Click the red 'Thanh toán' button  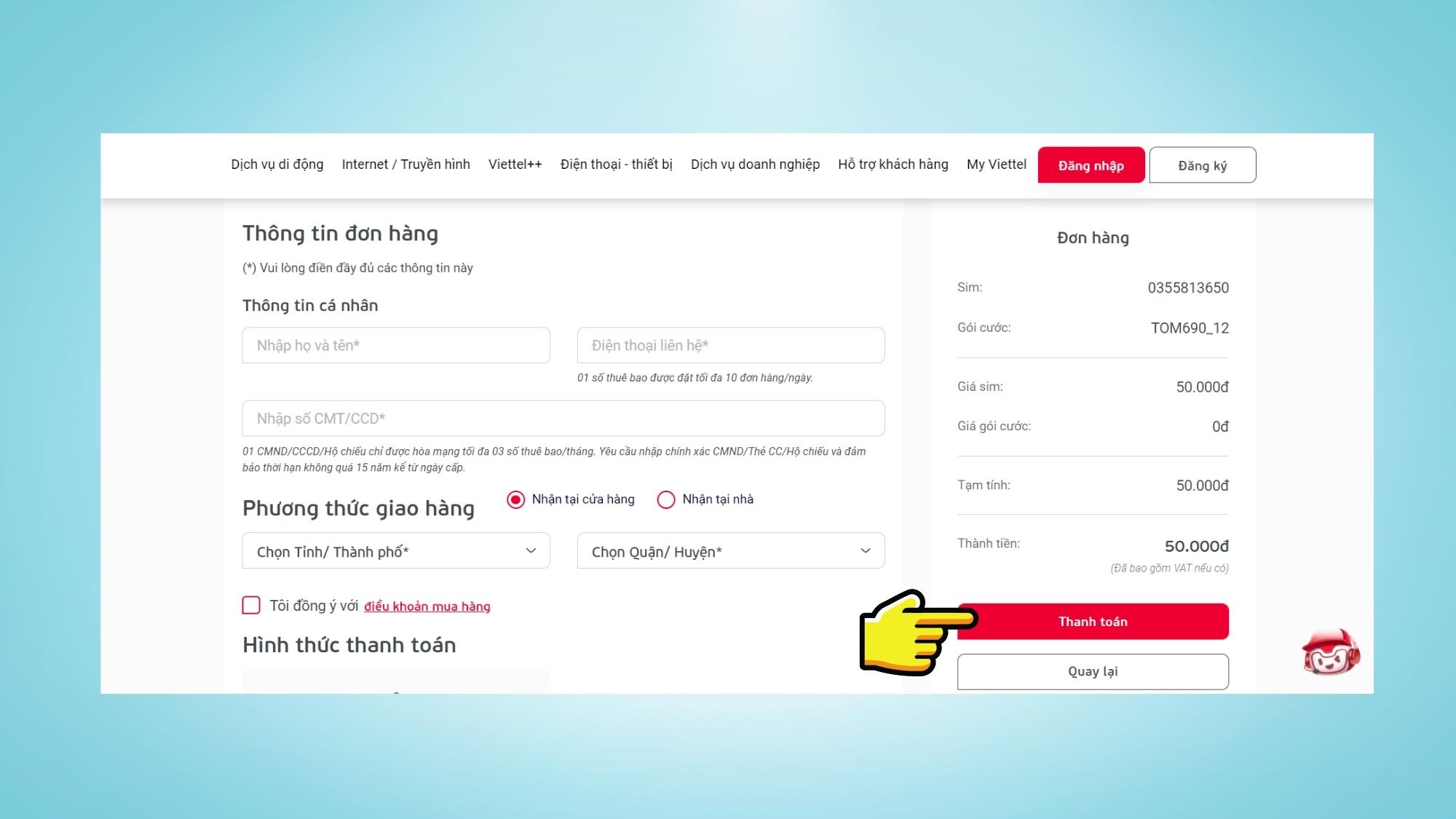(1093, 622)
